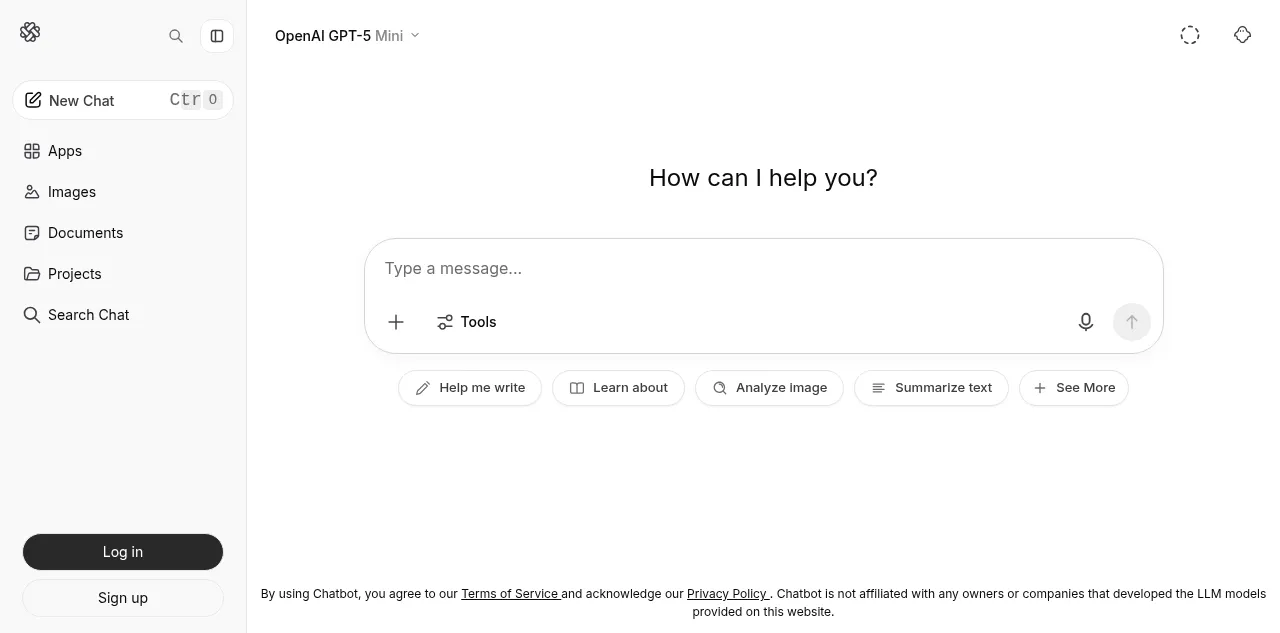Click the Projects folder icon
1280x633 pixels.
pyautogui.click(x=32, y=274)
